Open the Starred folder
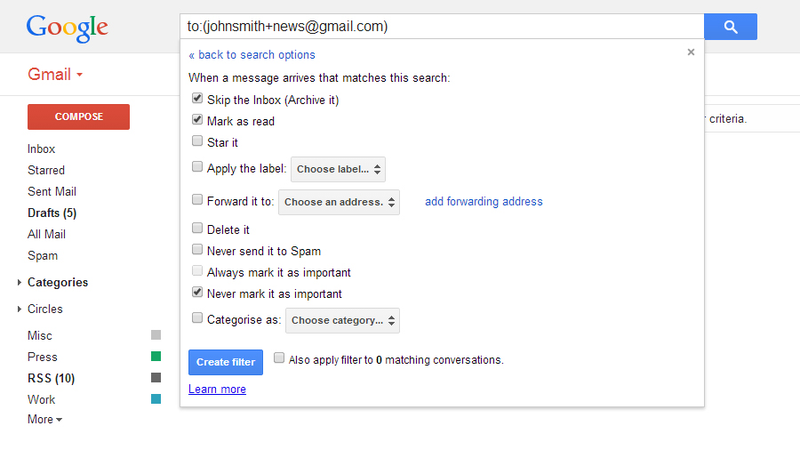 46,170
